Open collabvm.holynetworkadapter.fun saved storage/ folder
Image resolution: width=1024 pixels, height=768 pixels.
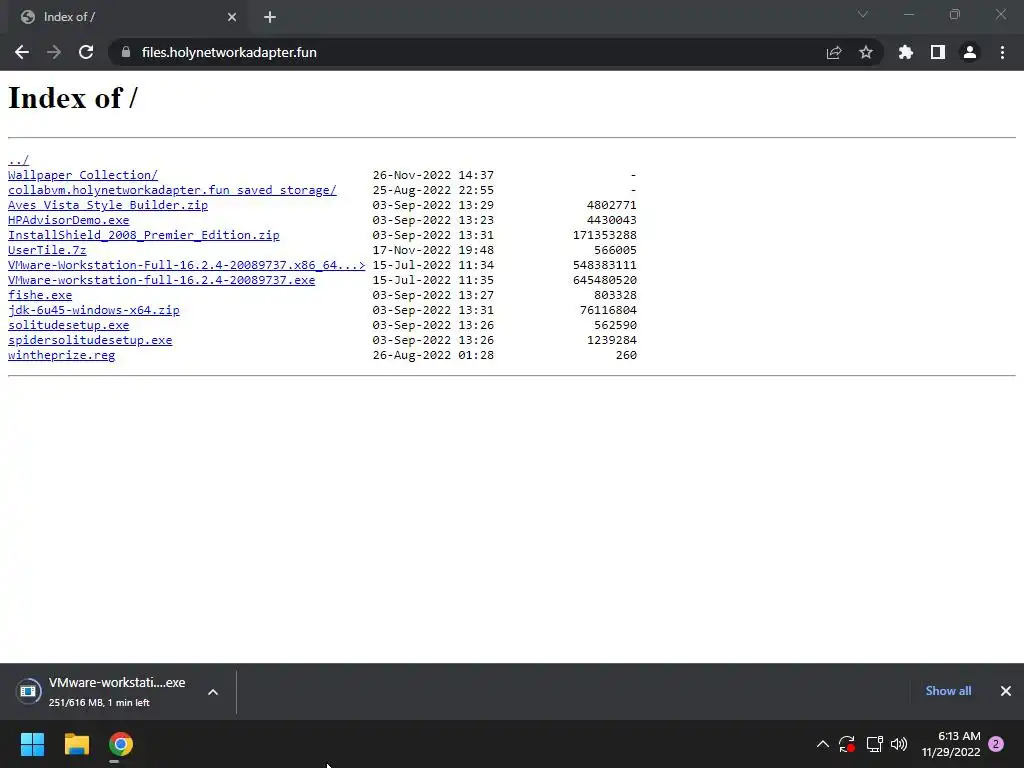(172, 190)
